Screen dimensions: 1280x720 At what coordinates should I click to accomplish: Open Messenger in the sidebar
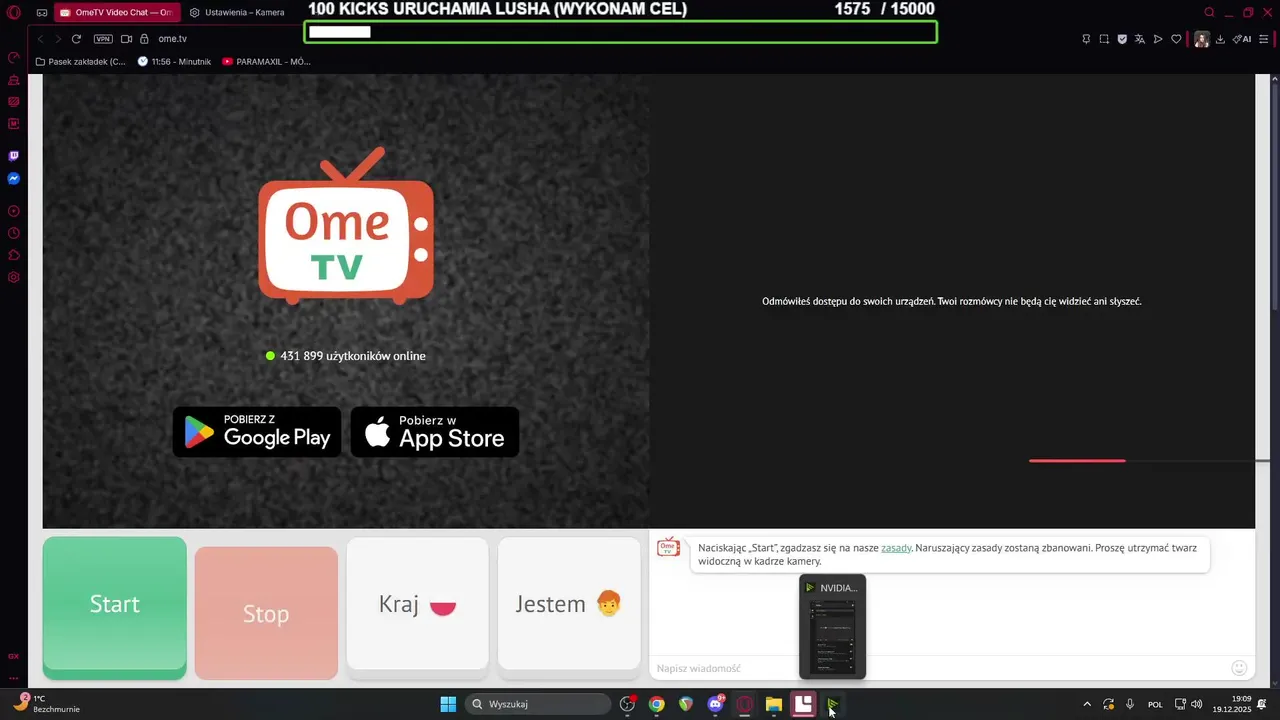click(14, 179)
